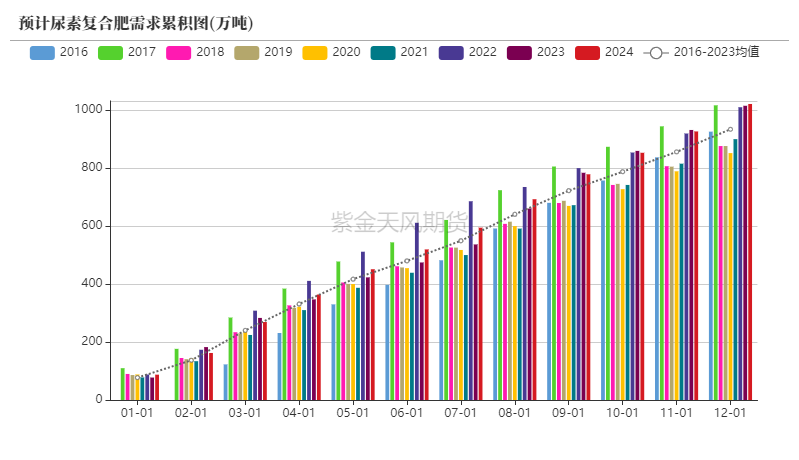Click the 2016-2023均值 line marker icon

[656, 52]
